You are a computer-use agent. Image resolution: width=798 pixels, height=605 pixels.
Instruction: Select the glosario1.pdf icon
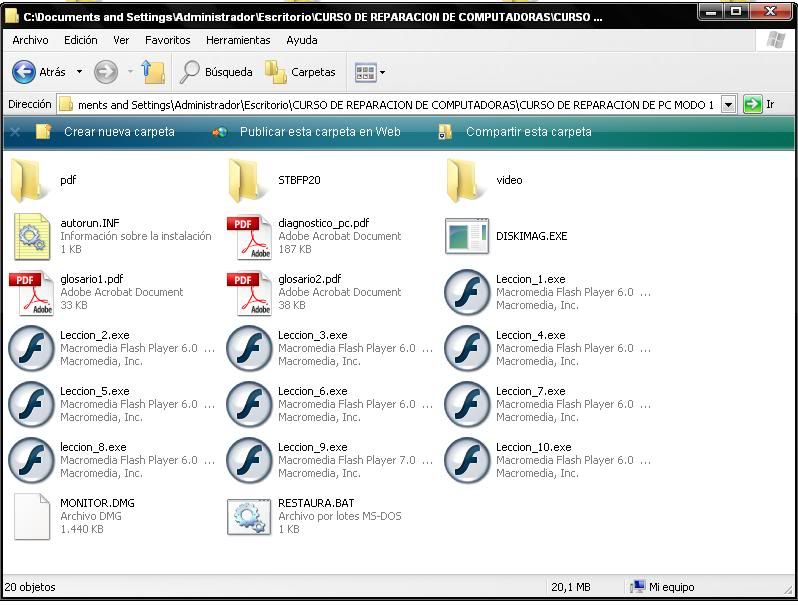click(32, 293)
